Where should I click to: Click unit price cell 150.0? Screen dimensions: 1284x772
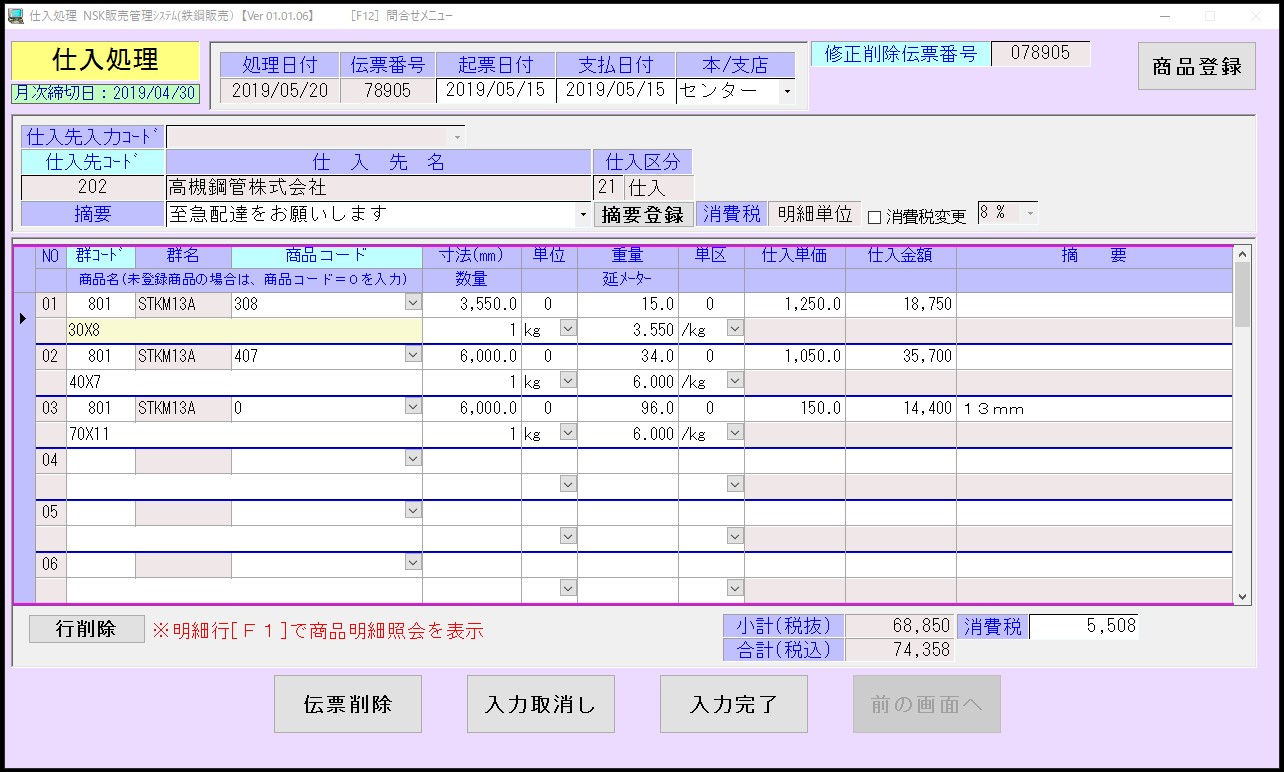click(794, 408)
